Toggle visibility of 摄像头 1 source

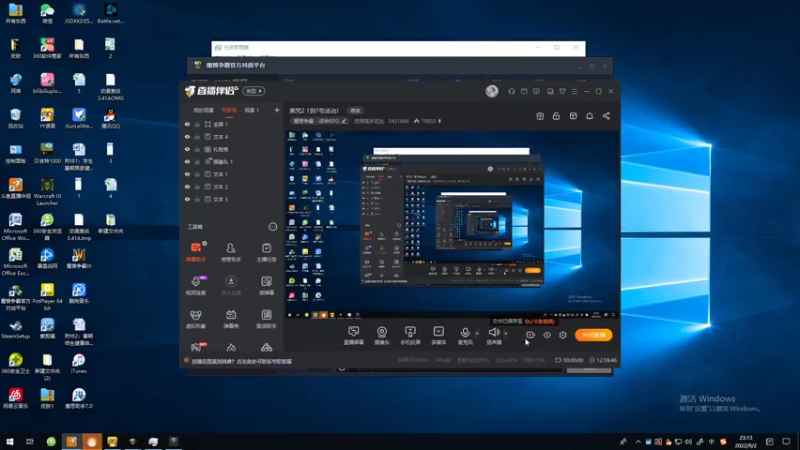coord(187,162)
